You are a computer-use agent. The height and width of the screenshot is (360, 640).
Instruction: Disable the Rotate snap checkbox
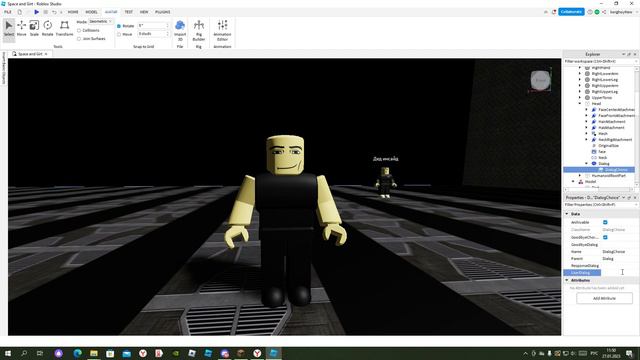pyautogui.click(x=119, y=26)
